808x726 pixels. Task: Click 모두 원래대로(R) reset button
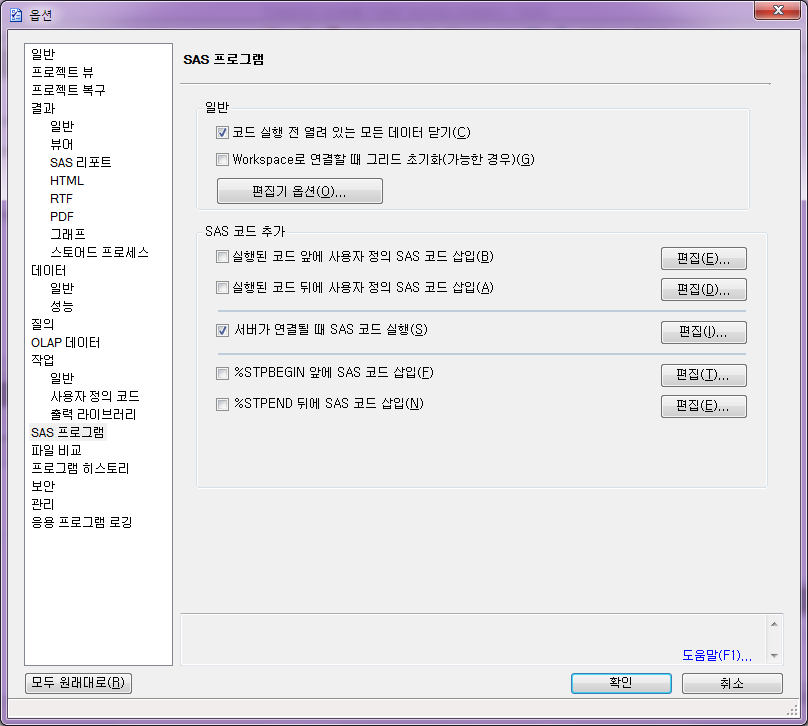78,683
